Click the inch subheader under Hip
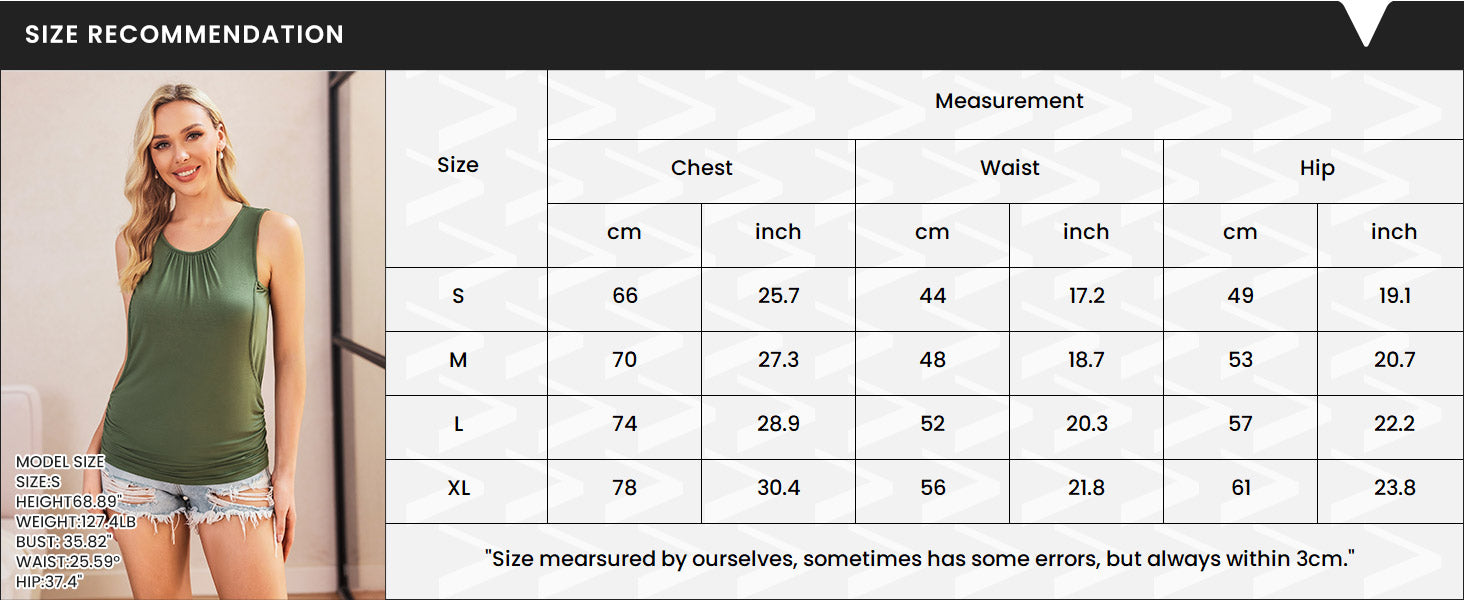The width and height of the screenshot is (1464, 600). (x=1393, y=232)
